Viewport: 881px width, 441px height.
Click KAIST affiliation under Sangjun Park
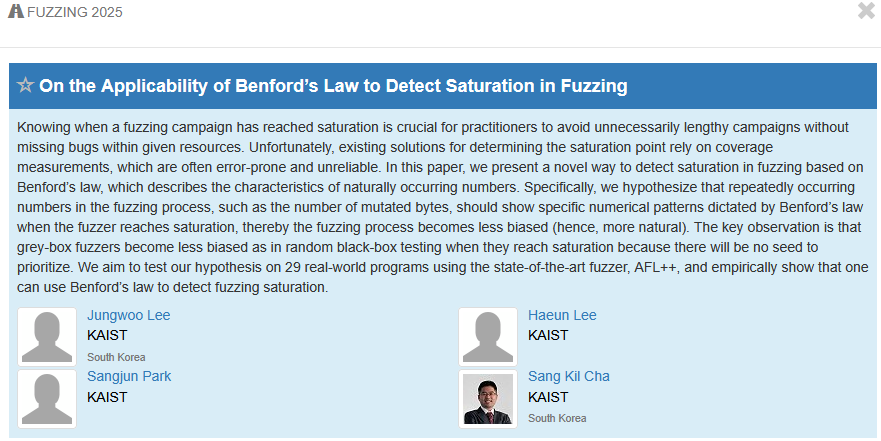pos(107,396)
